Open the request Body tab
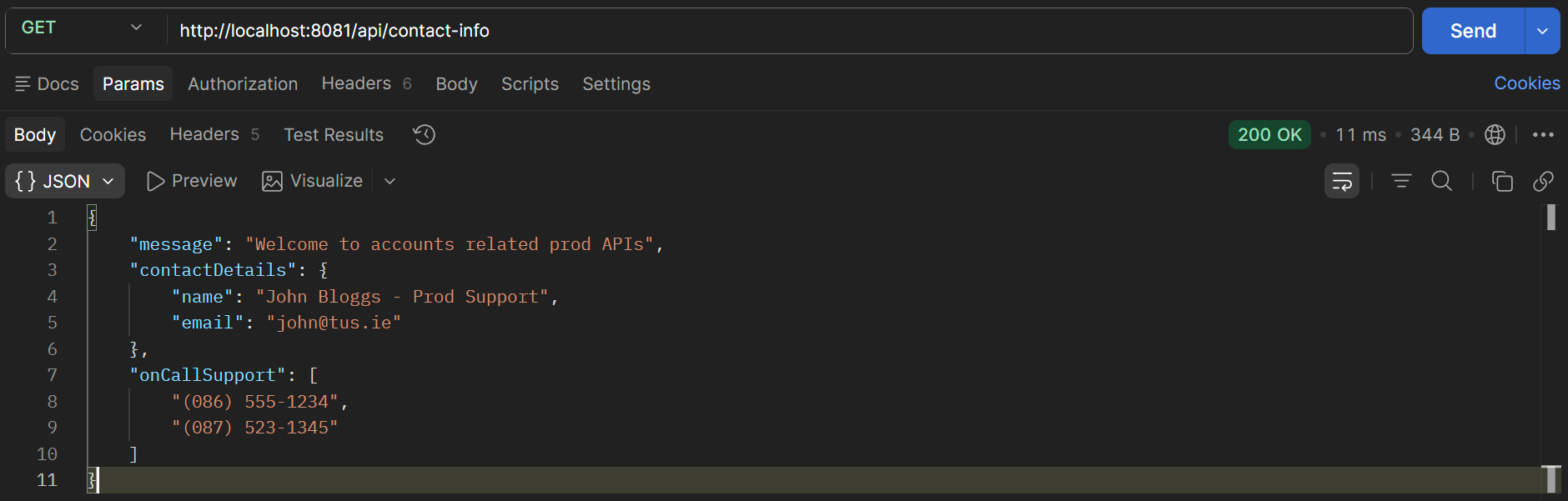 [x=456, y=84]
